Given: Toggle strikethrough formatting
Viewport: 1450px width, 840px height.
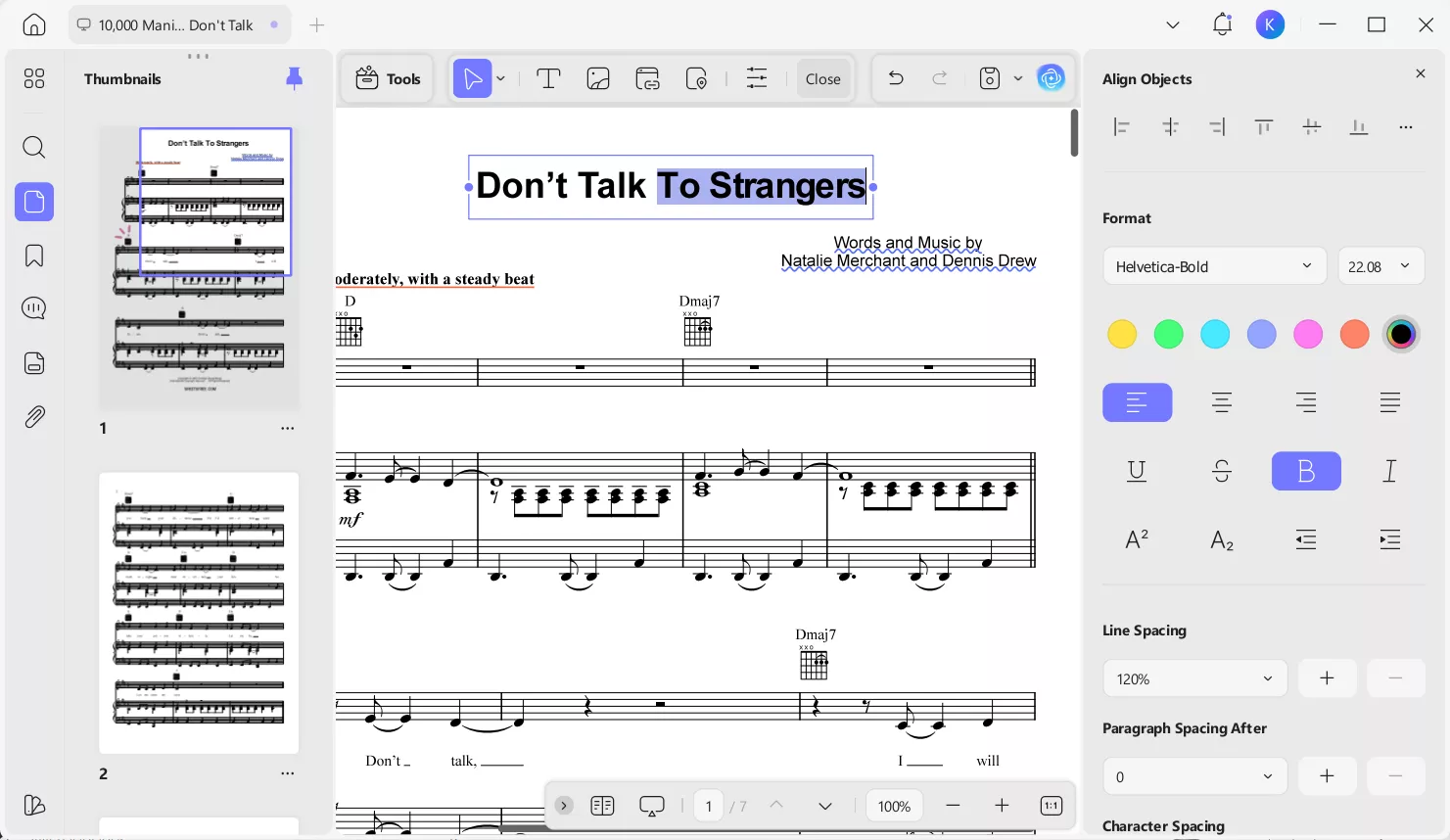Looking at the screenshot, I should pyautogui.click(x=1221, y=471).
